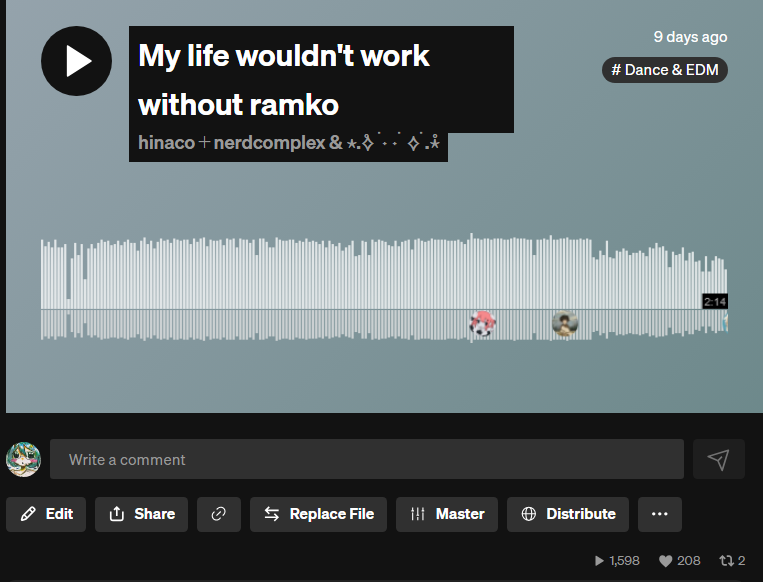This screenshot has height=582, width=763.
Task: Copy the track link with the chain icon
Action: point(219,514)
